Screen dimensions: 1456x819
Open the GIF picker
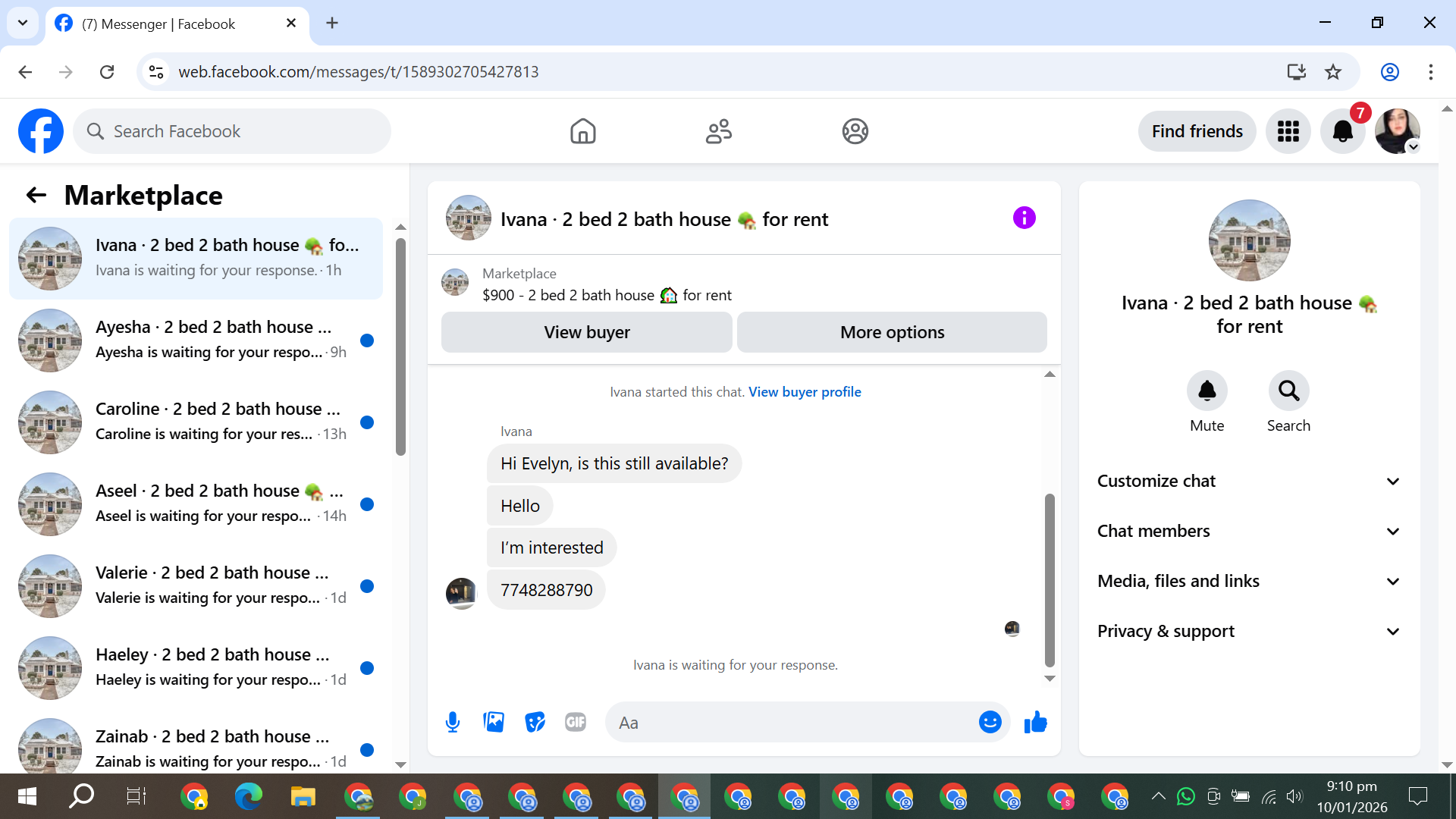tap(576, 722)
